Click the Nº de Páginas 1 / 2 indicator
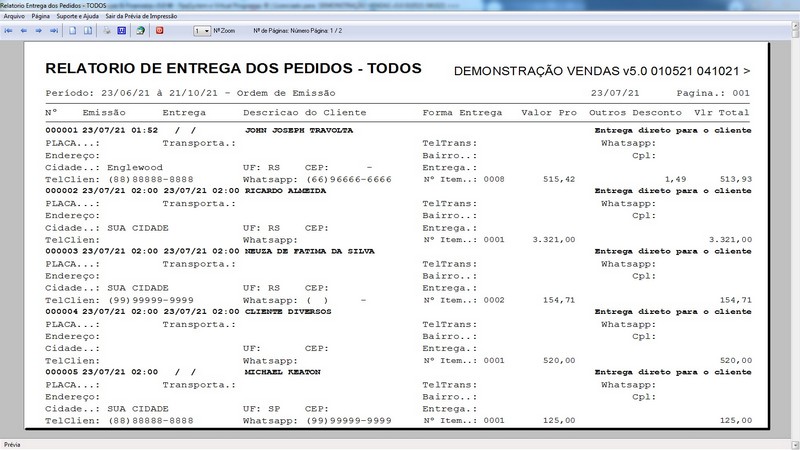Image resolution: width=800 pixels, height=450 pixels. pyautogui.click(x=297, y=31)
